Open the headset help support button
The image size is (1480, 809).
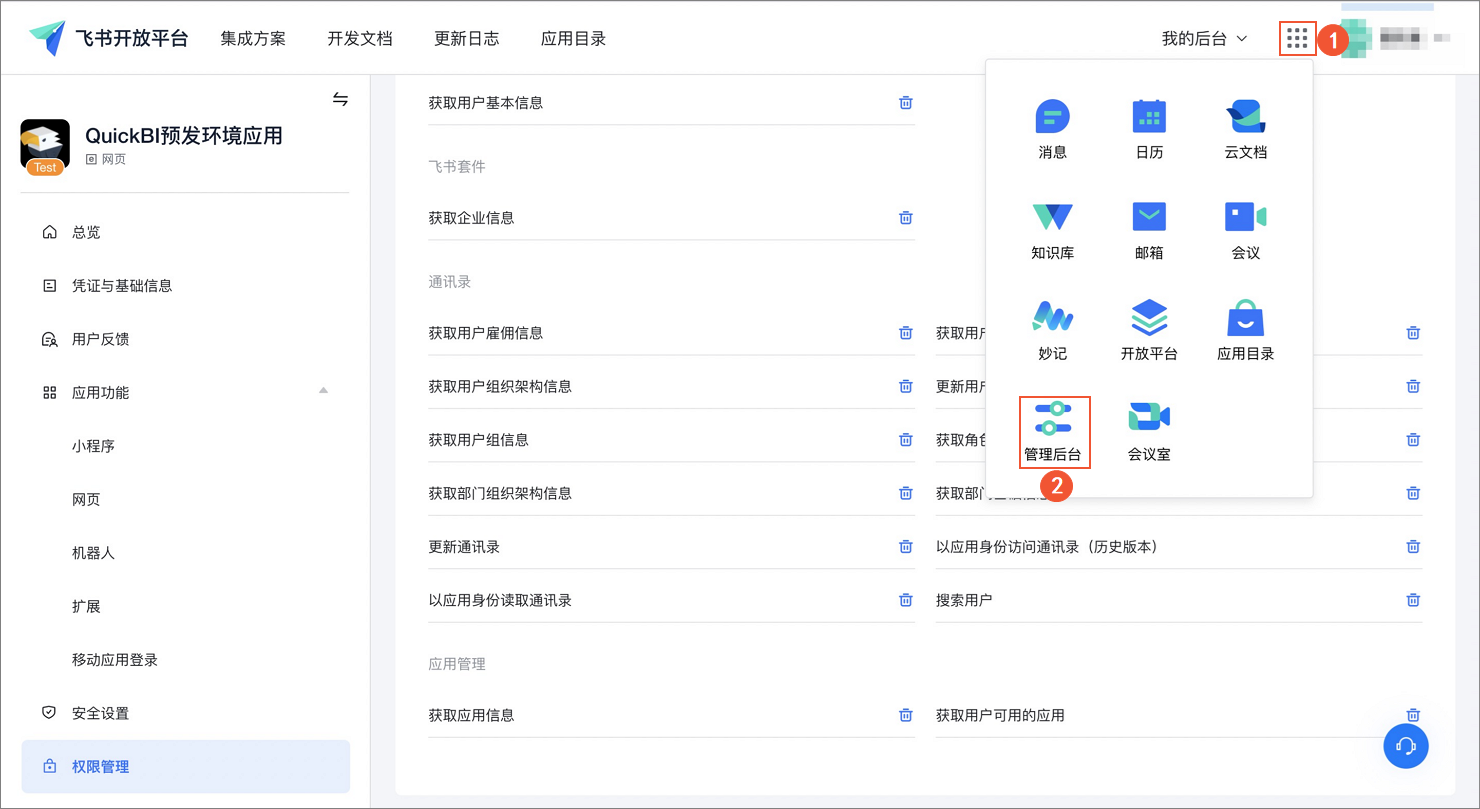tap(1406, 746)
